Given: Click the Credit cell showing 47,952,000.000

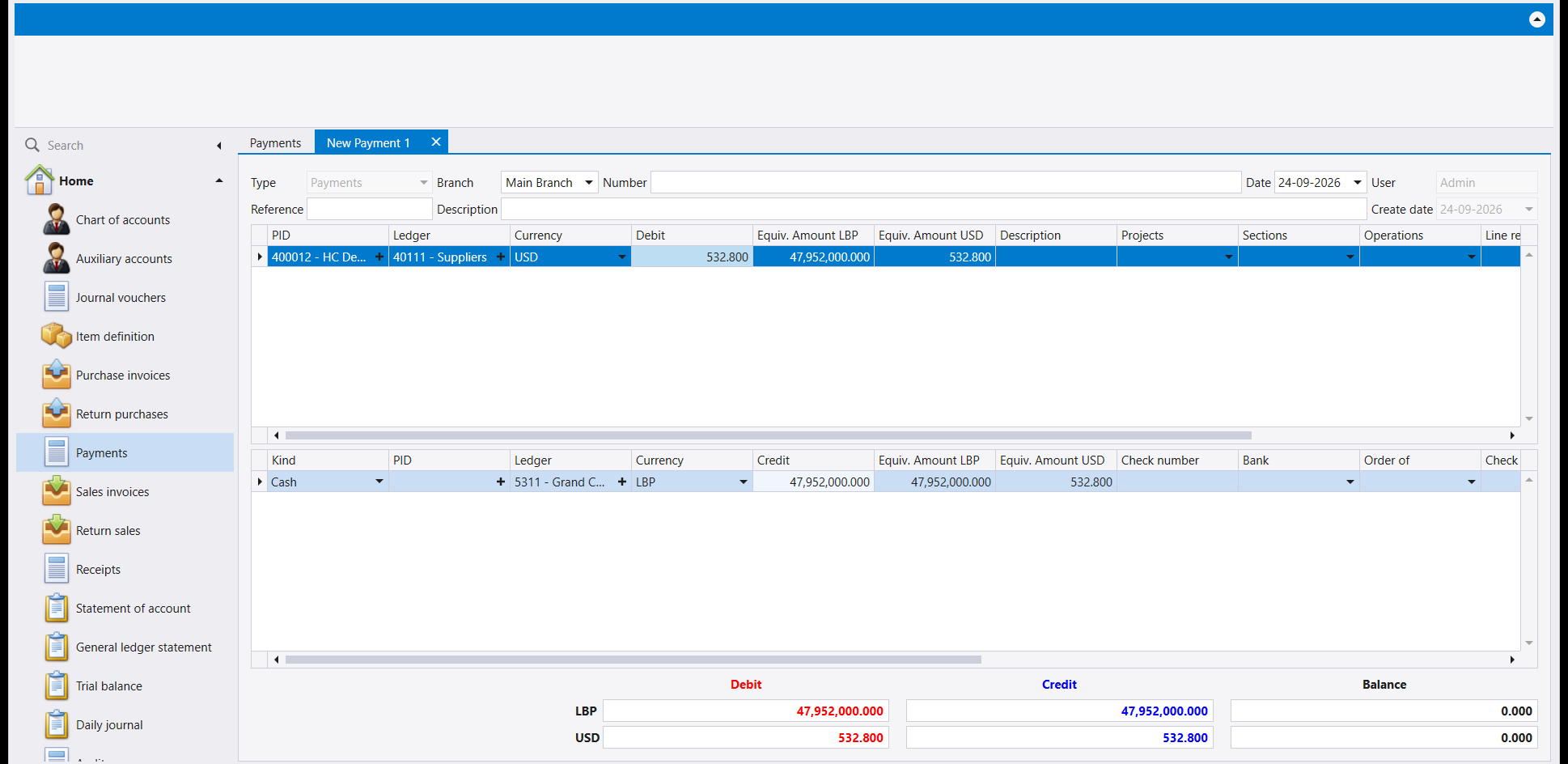Looking at the screenshot, I should 813,482.
